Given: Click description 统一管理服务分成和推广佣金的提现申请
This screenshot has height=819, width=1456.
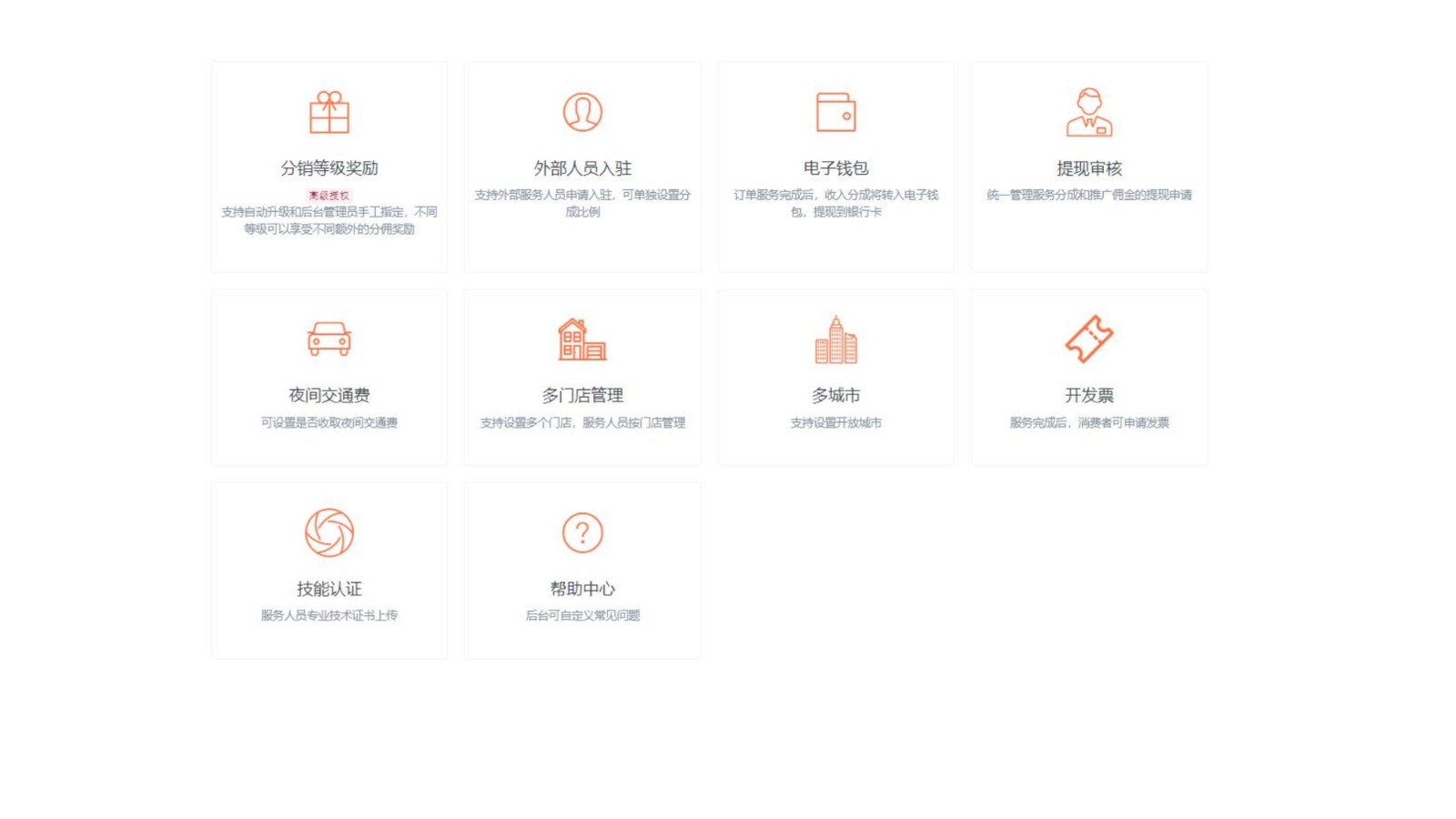Looking at the screenshot, I should tap(1089, 195).
